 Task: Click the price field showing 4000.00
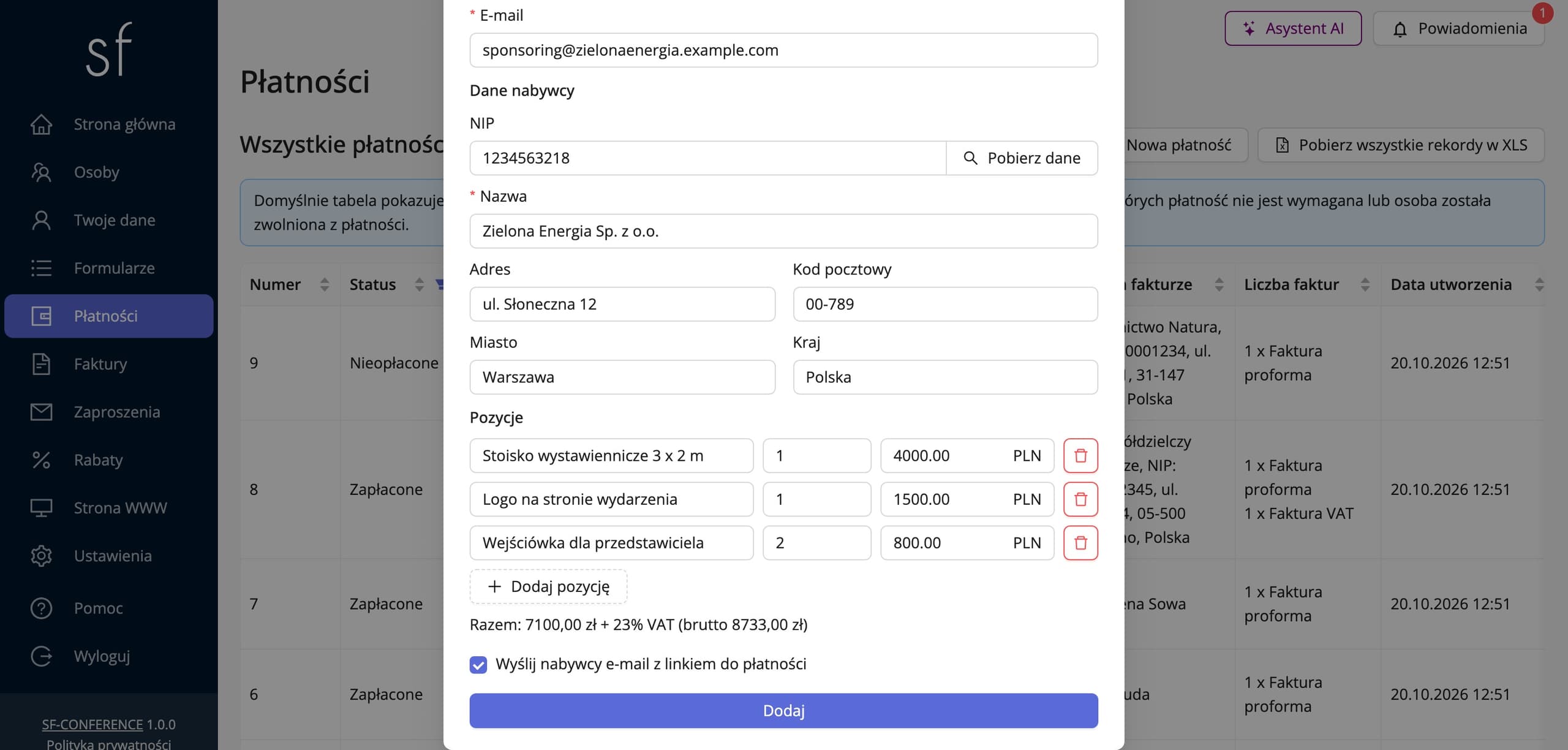(x=967, y=455)
